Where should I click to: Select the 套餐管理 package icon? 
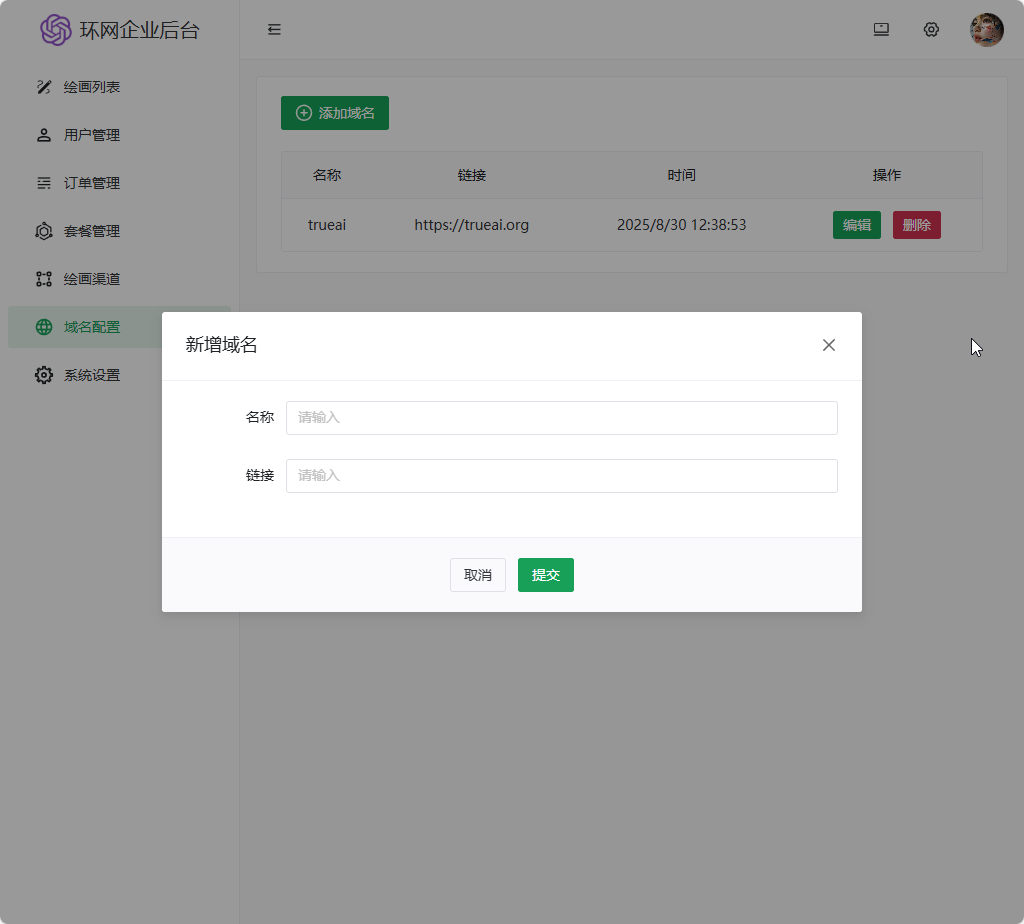coord(43,231)
